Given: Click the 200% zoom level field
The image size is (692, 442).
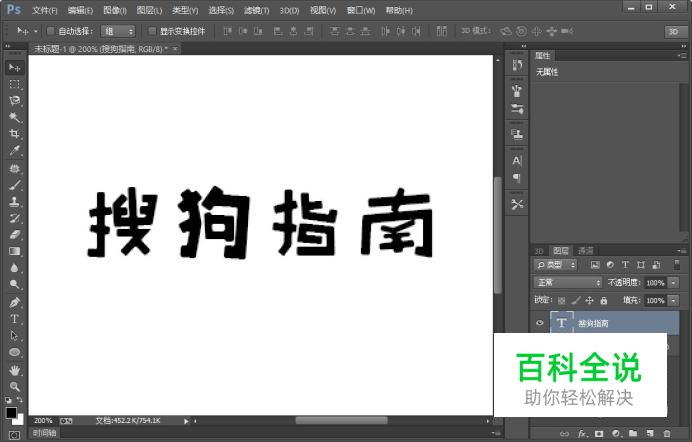Looking at the screenshot, I should coord(43,421).
